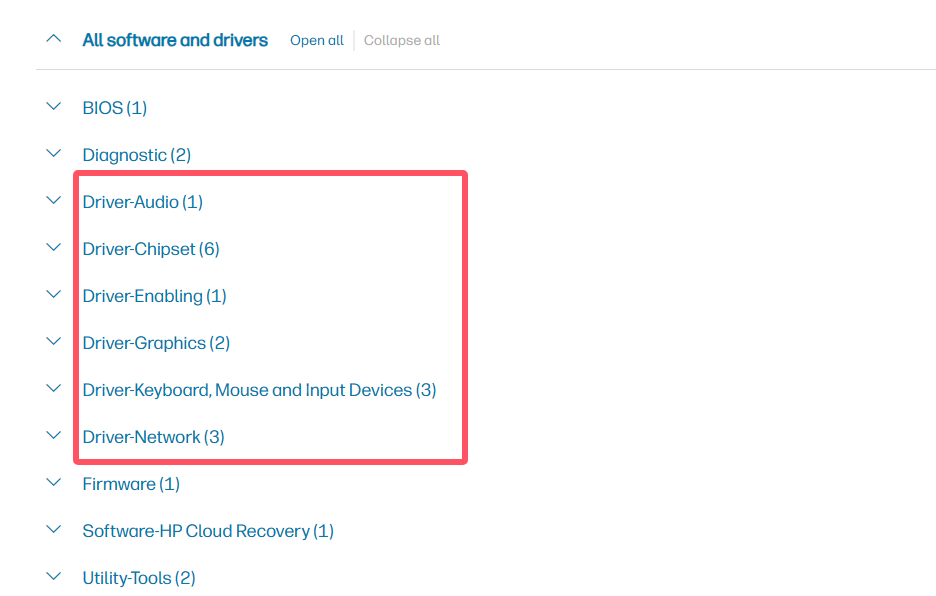Open the Driver-Keyboard, Mouse and Input Devices category

point(259,390)
